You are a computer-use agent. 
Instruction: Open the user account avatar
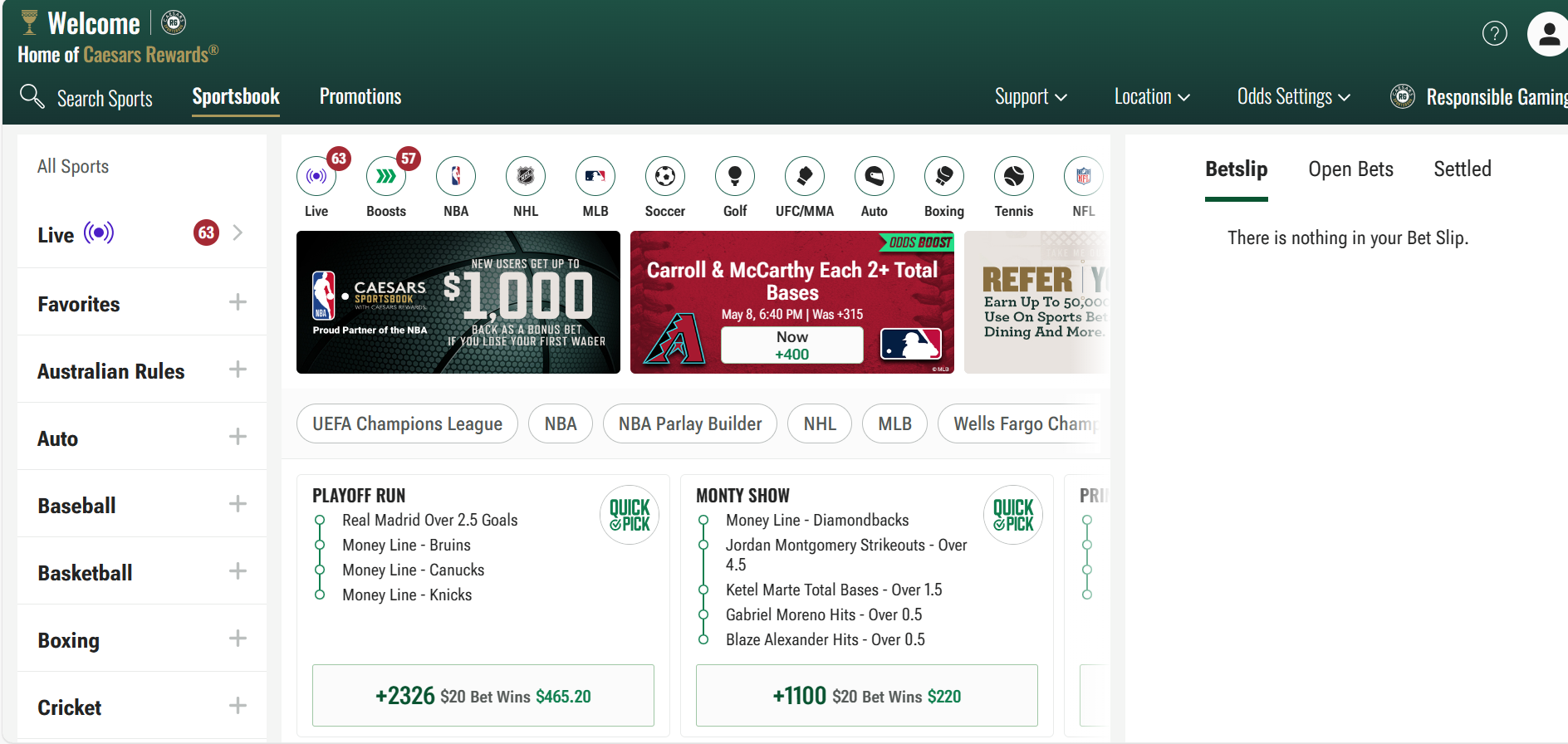pos(1548,34)
